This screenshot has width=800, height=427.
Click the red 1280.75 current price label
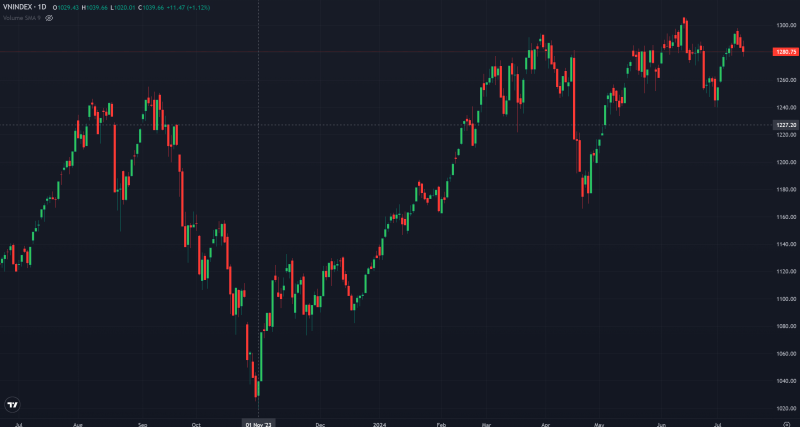click(784, 51)
